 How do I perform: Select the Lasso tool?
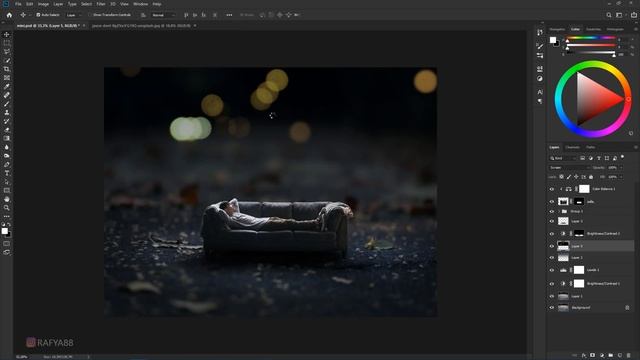pos(7,51)
